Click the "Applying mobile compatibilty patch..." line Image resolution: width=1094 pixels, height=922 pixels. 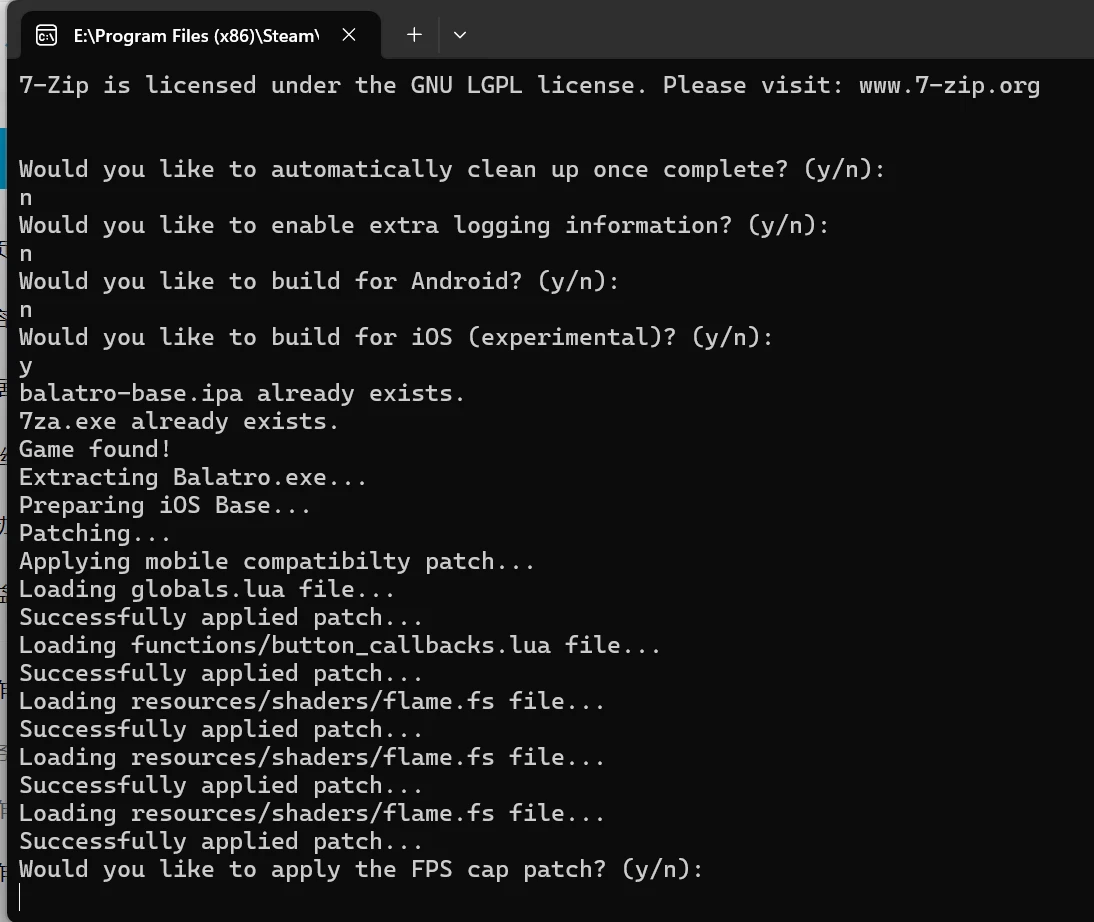point(277,561)
